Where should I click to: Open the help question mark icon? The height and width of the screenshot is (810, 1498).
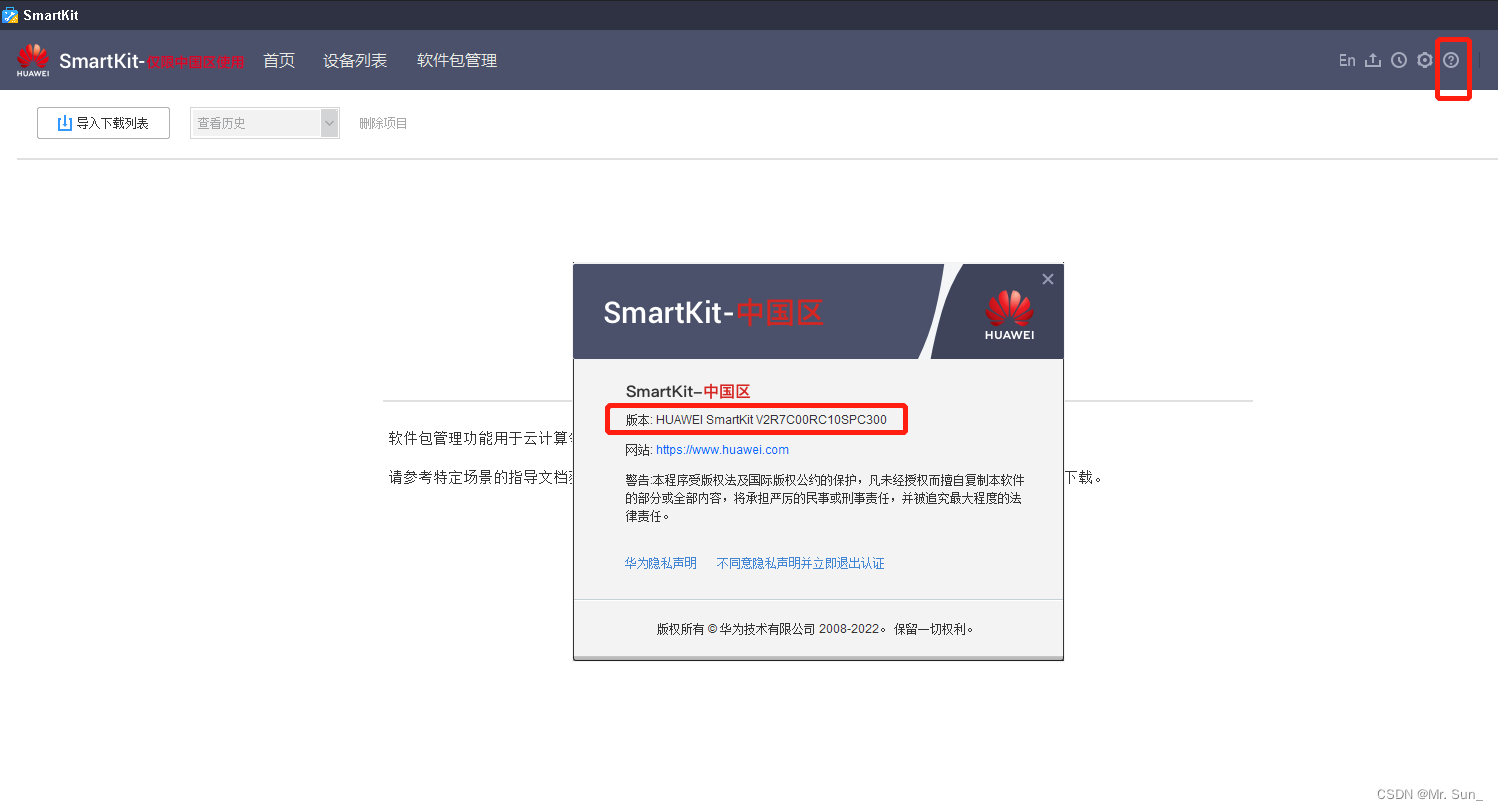pos(1452,60)
